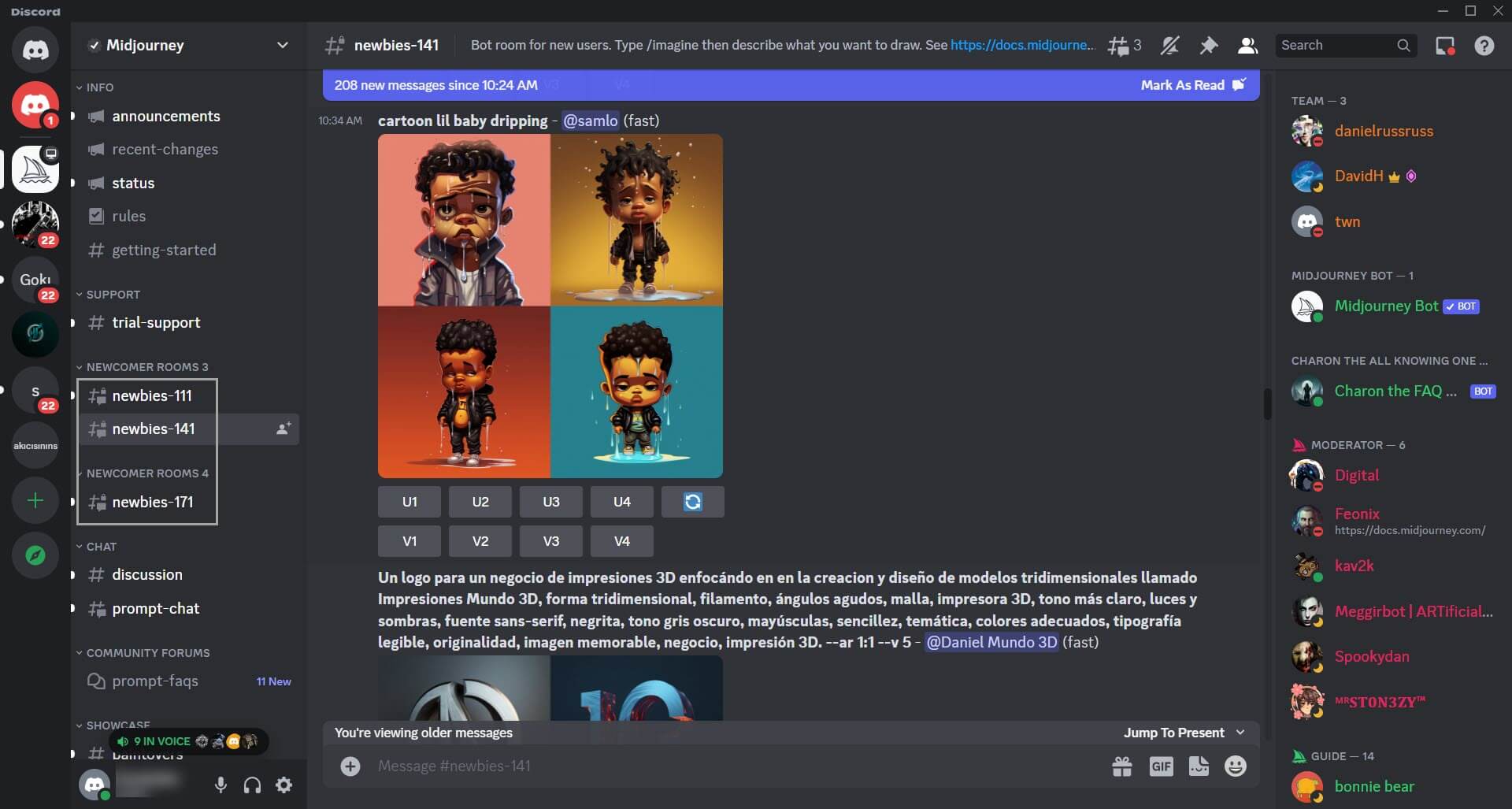Open user settings gear icon

click(x=283, y=785)
